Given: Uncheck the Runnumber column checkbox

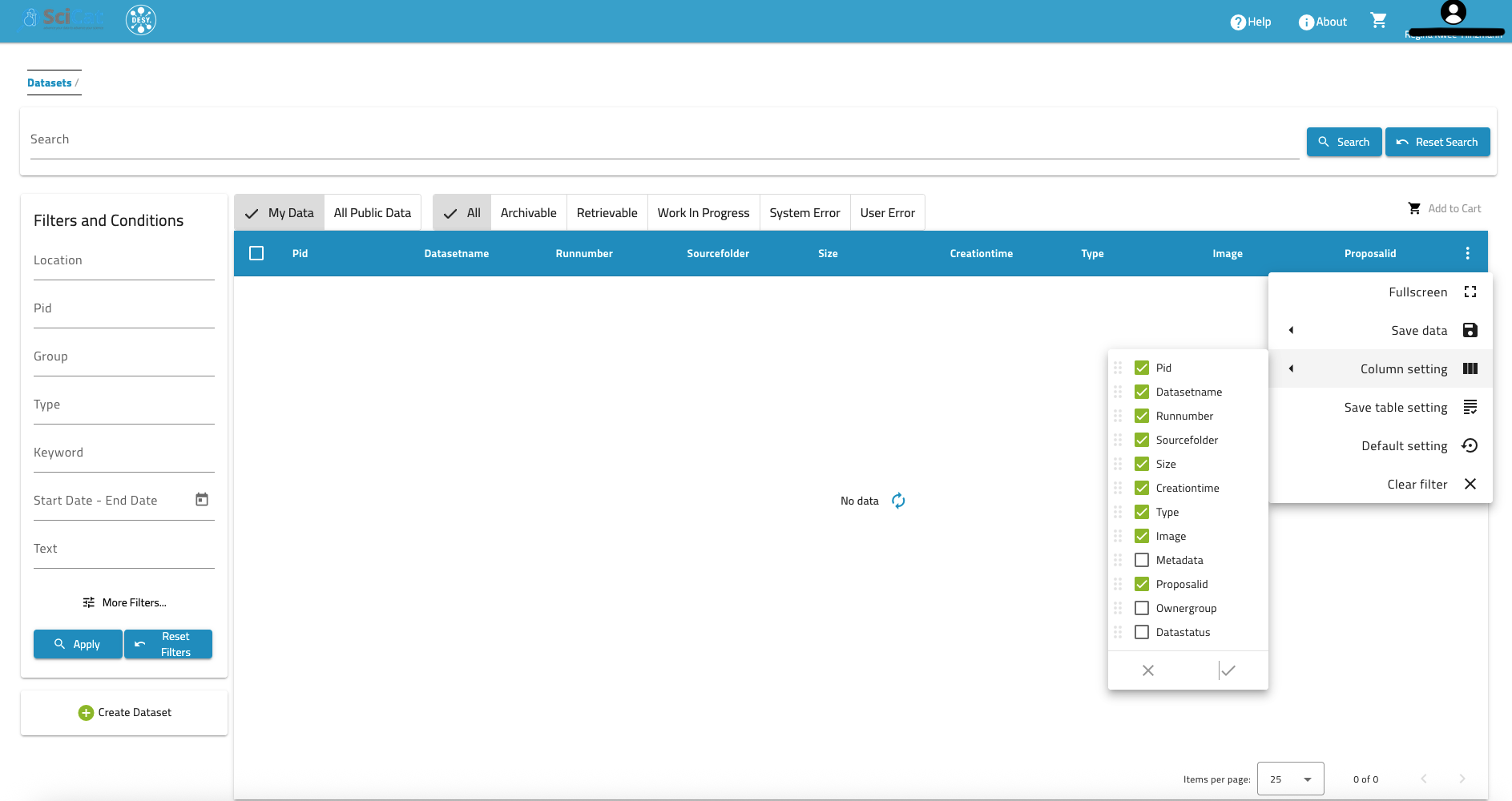Looking at the screenshot, I should pos(1142,416).
